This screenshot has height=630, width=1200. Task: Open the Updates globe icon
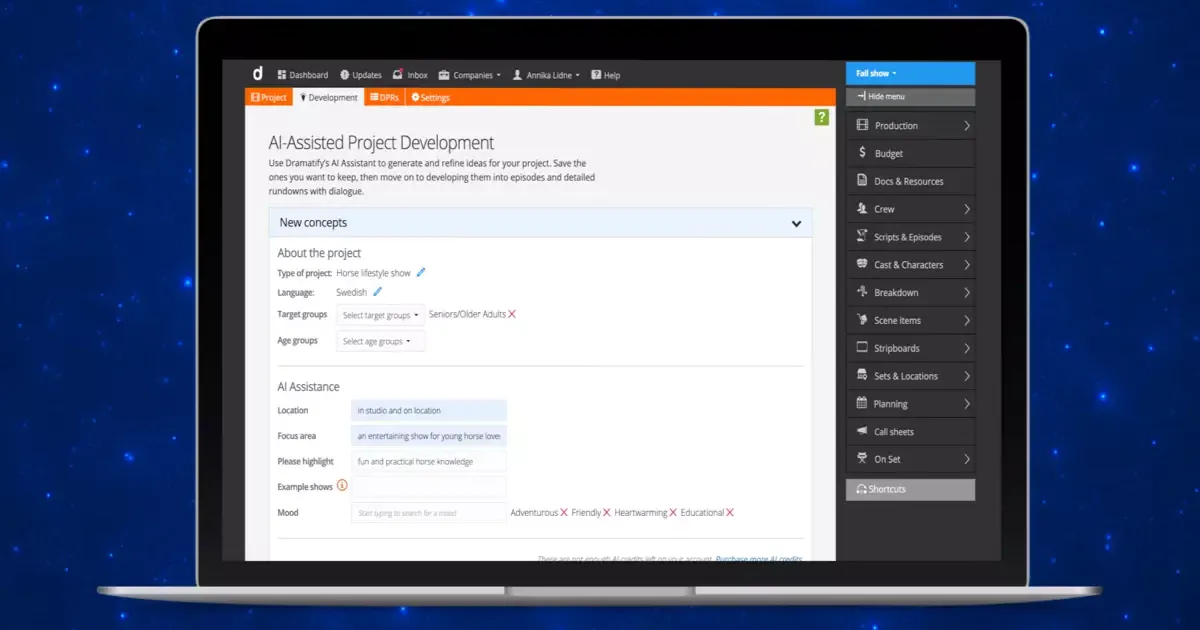point(345,75)
